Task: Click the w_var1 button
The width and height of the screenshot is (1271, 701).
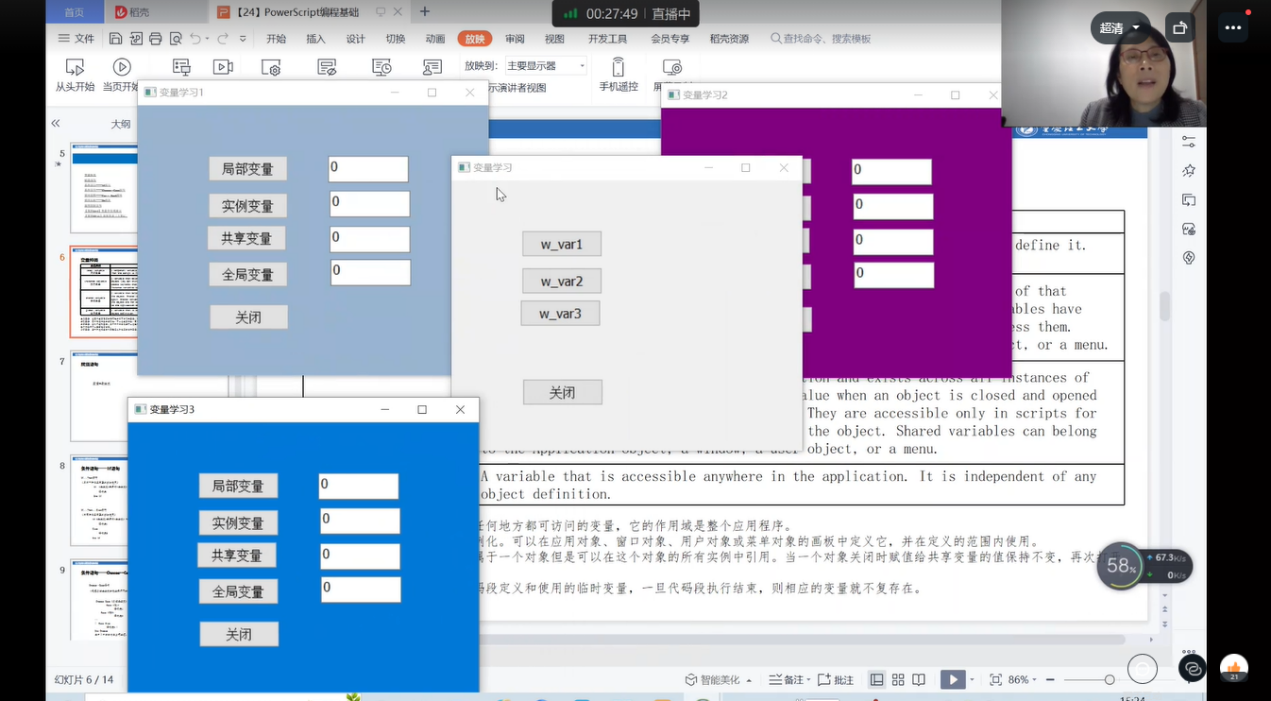Action: tap(561, 244)
